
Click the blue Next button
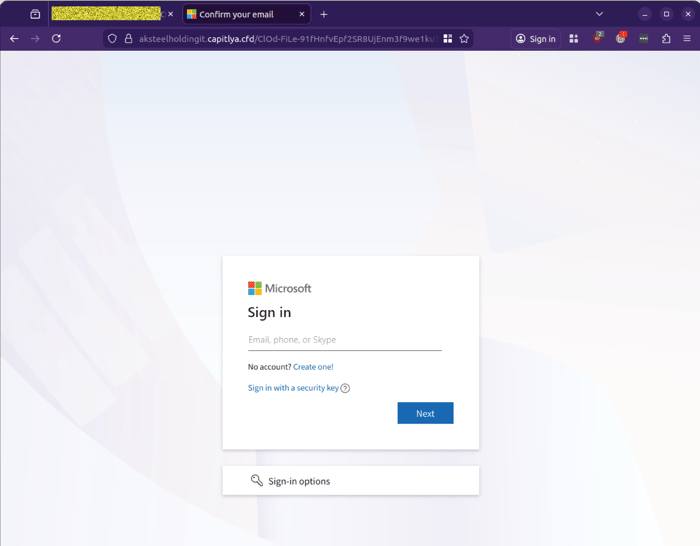[425, 413]
